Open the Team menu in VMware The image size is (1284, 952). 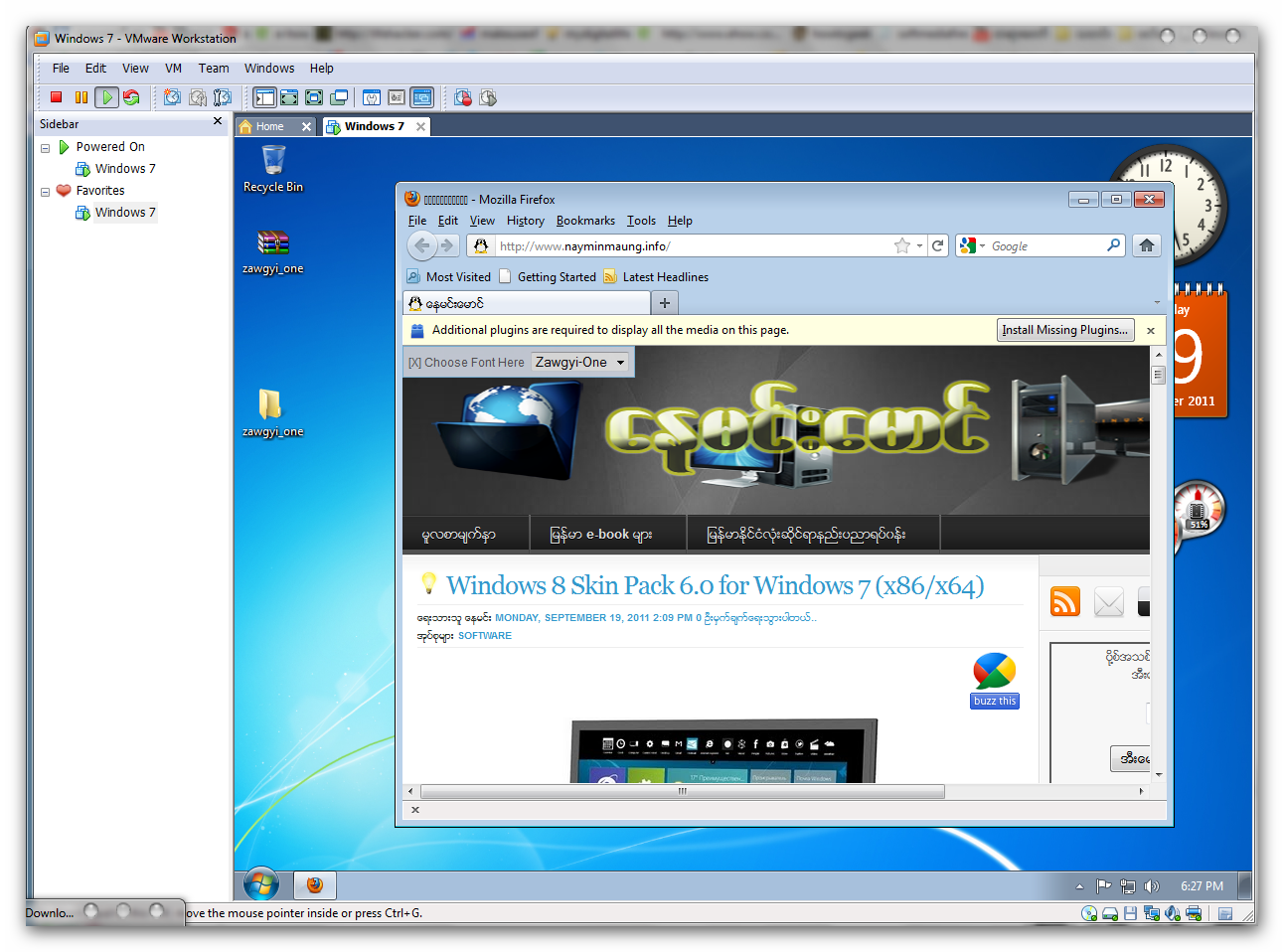tap(214, 69)
